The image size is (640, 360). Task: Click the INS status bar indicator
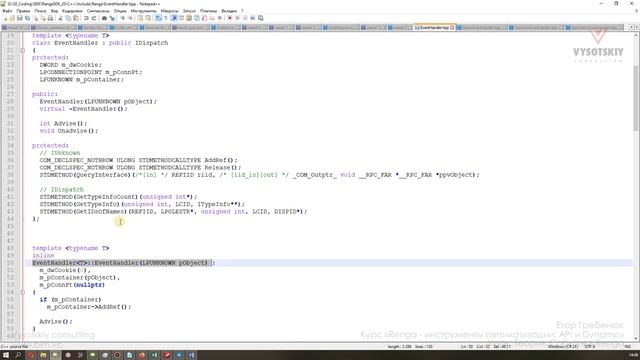point(628,347)
